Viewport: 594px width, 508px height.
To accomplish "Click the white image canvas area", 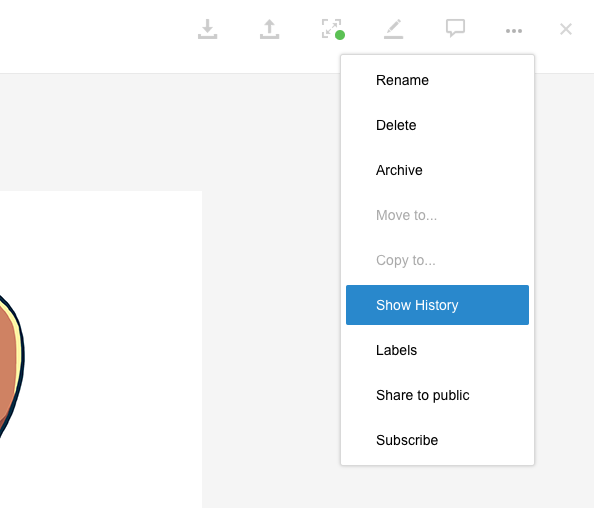I will pyautogui.click(x=114, y=341).
